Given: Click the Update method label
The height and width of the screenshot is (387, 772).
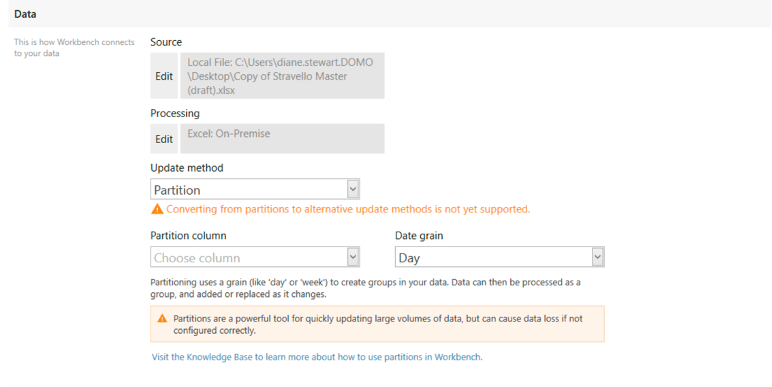Looking at the screenshot, I should (x=187, y=168).
